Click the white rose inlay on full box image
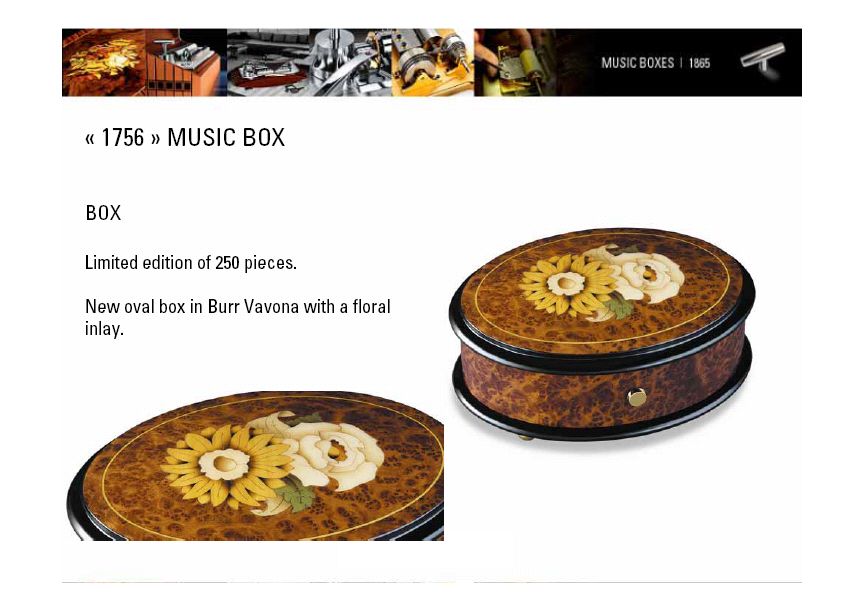 point(642,274)
